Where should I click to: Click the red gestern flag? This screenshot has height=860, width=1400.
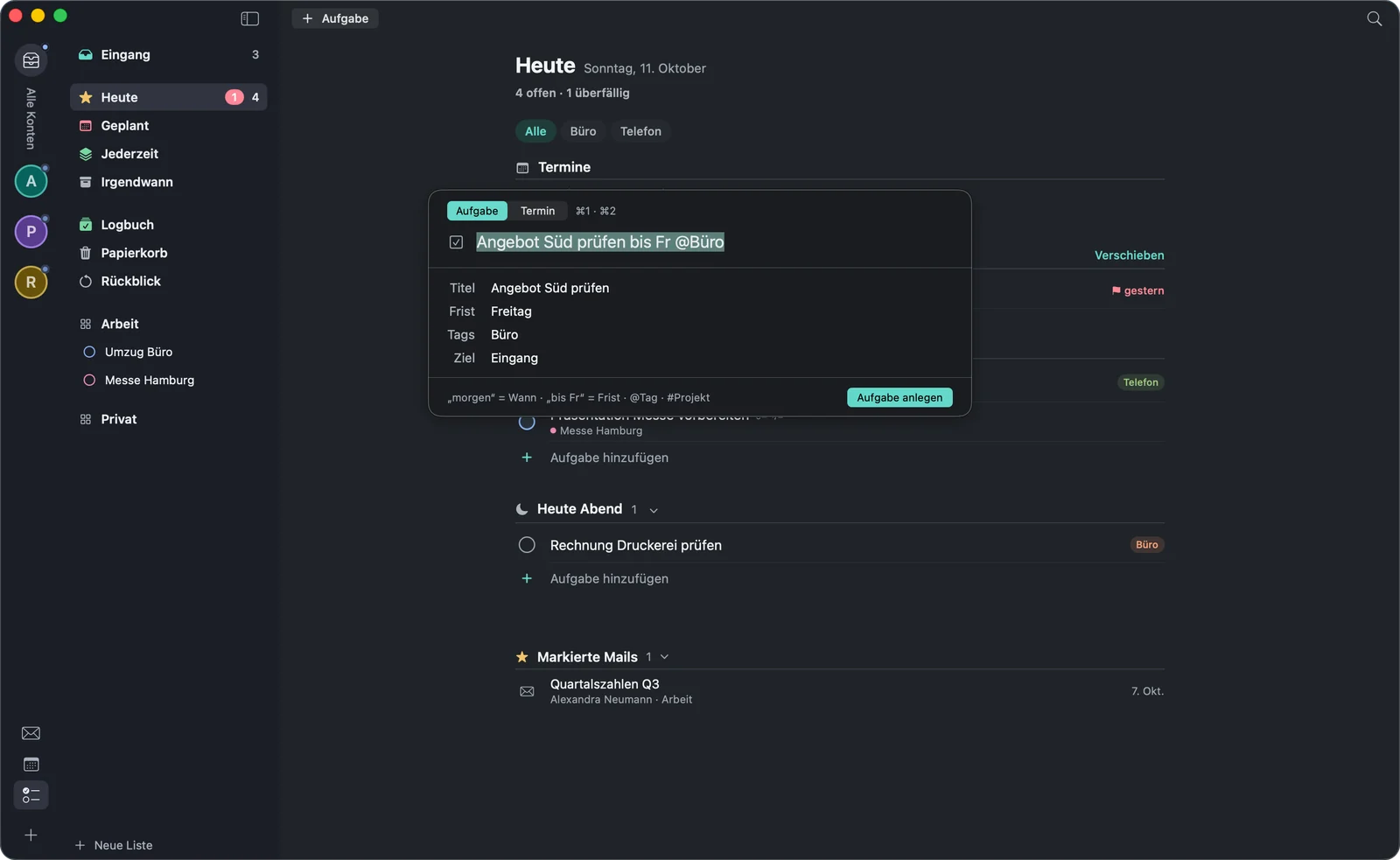(x=1116, y=290)
